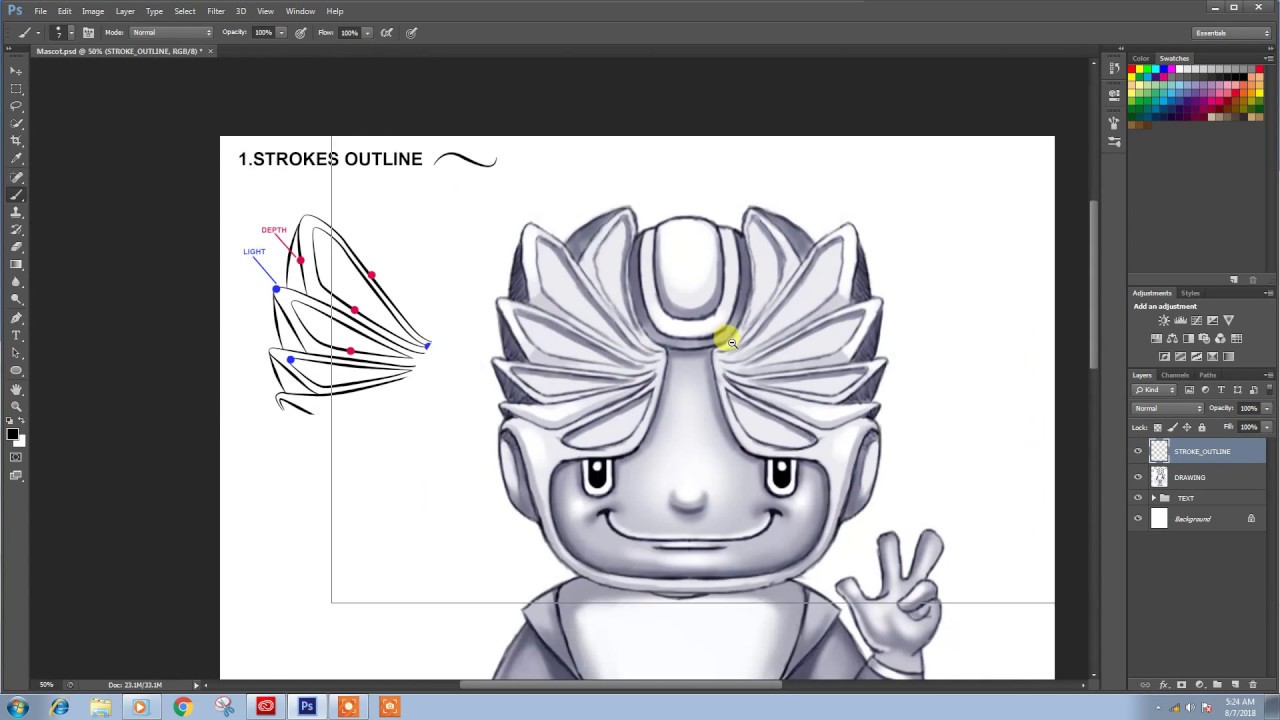Hide the STROKE_OUTLINE layer
The height and width of the screenshot is (720, 1280).
(x=1138, y=451)
